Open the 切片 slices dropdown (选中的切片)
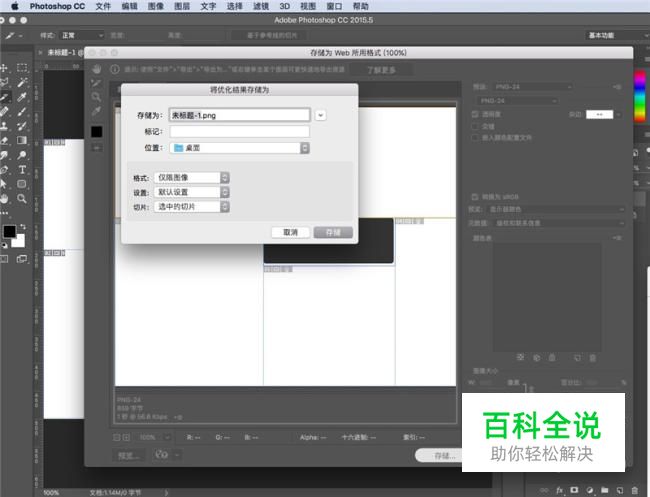 (x=192, y=207)
